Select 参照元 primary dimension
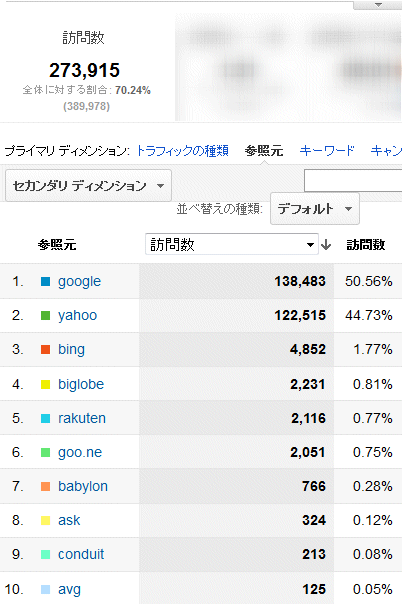Viewport: 402px width, 604px height. [264, 150]
